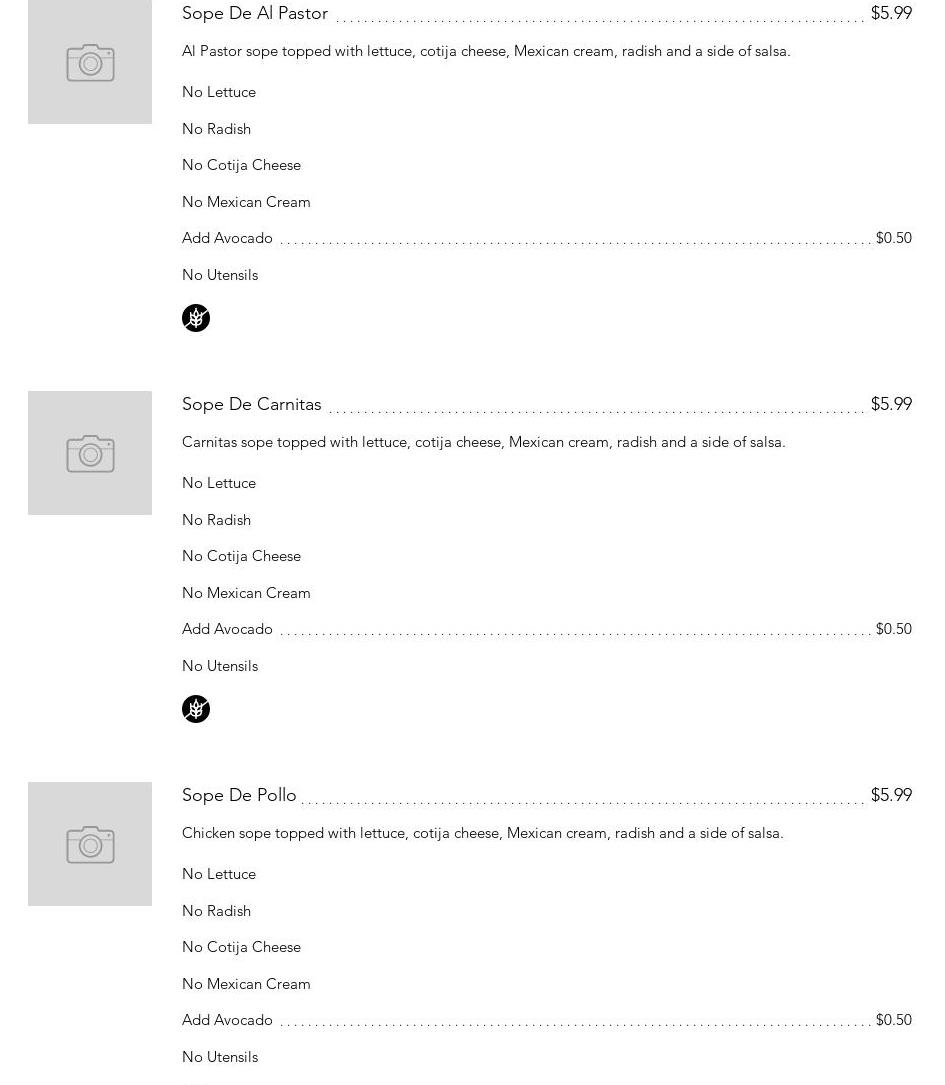The height and width of the screenshot is (1085, 945).
Task: Pick No Lettuce under Sope De Pollo
Action: click(x=219, y=874)
